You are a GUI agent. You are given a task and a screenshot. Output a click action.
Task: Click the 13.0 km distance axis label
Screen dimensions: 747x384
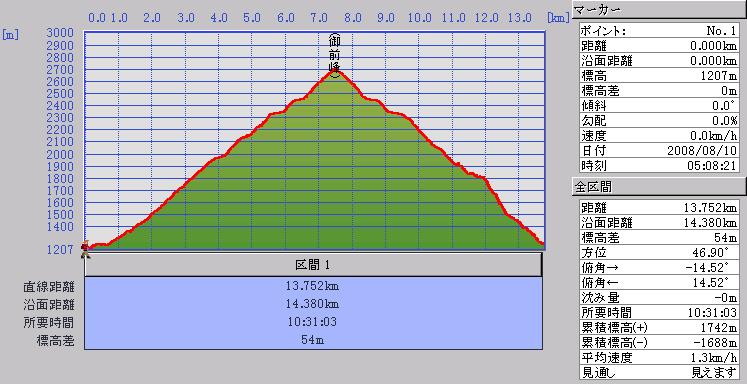tap(519, 18)
